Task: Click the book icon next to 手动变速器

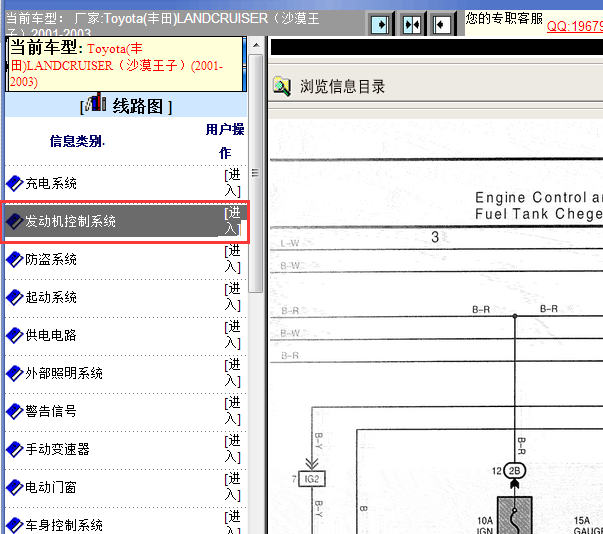Action: click(15, 449)
